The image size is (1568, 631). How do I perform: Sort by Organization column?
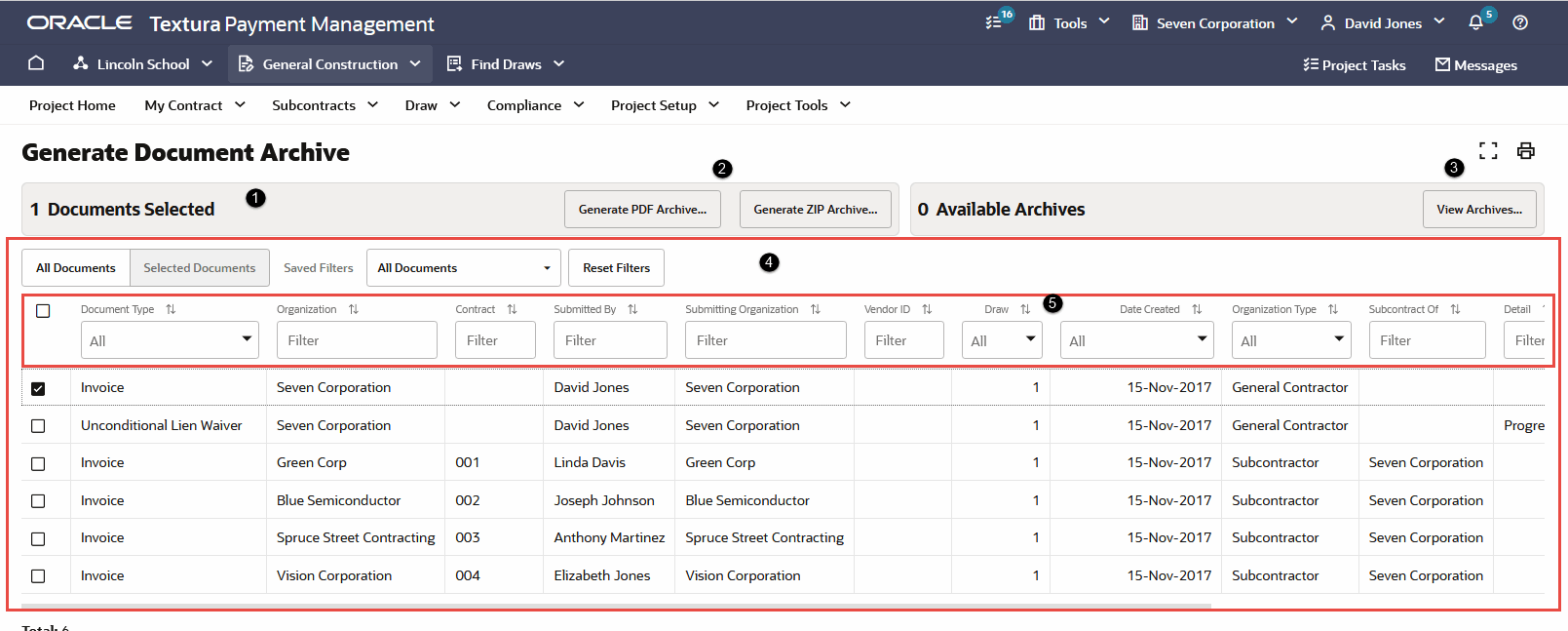[354, 309]
